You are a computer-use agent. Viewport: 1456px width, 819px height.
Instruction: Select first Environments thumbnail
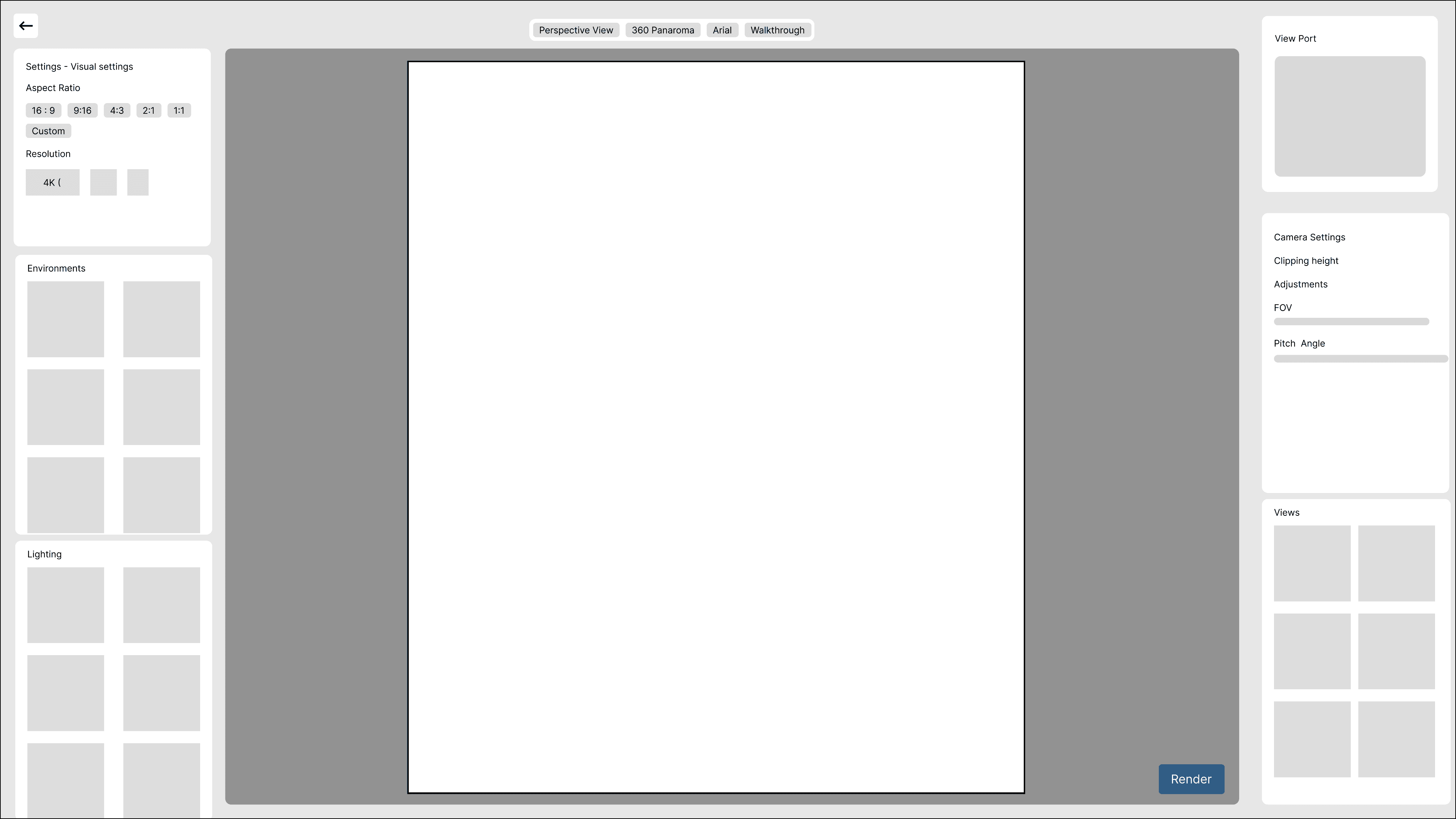(x=65, y=319)
